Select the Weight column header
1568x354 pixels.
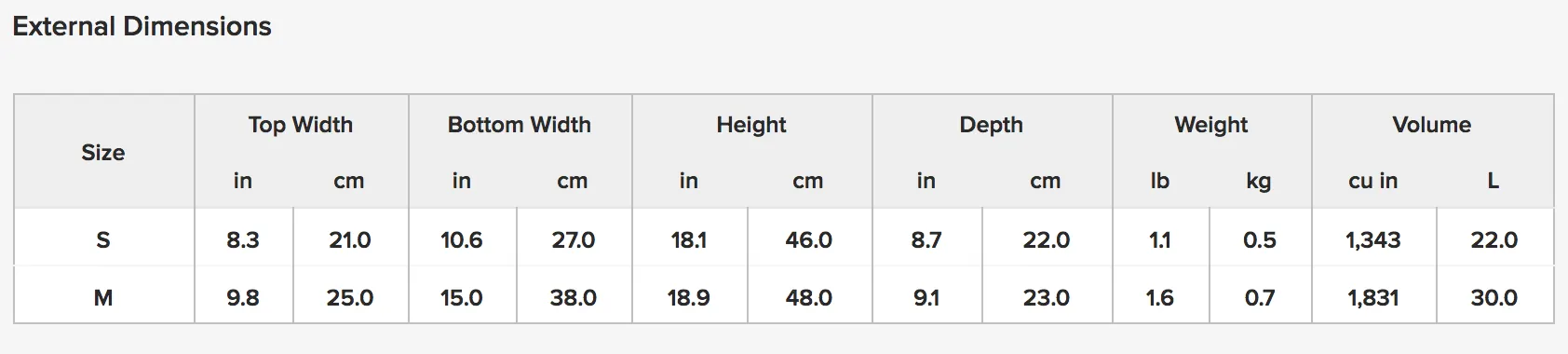[1211, 125]
